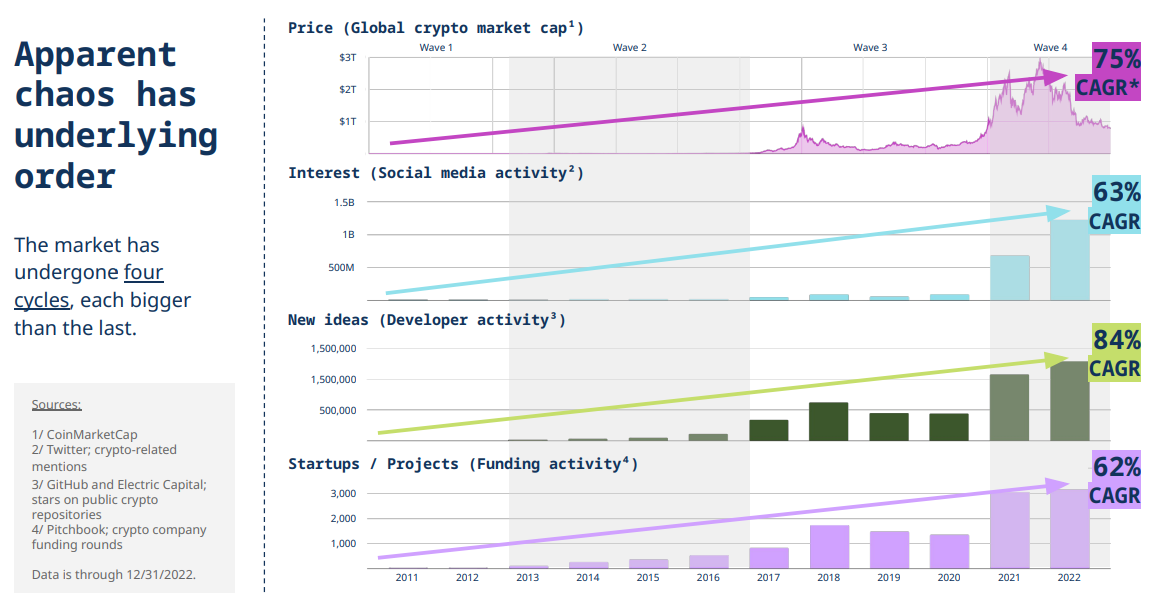Click the Wave 4 label

(1050, 48)
